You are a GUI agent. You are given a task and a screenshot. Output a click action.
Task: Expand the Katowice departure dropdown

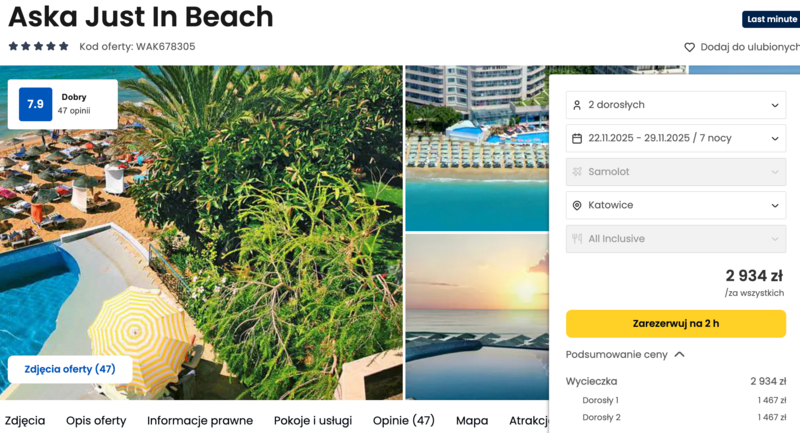(x=675, y=205)
